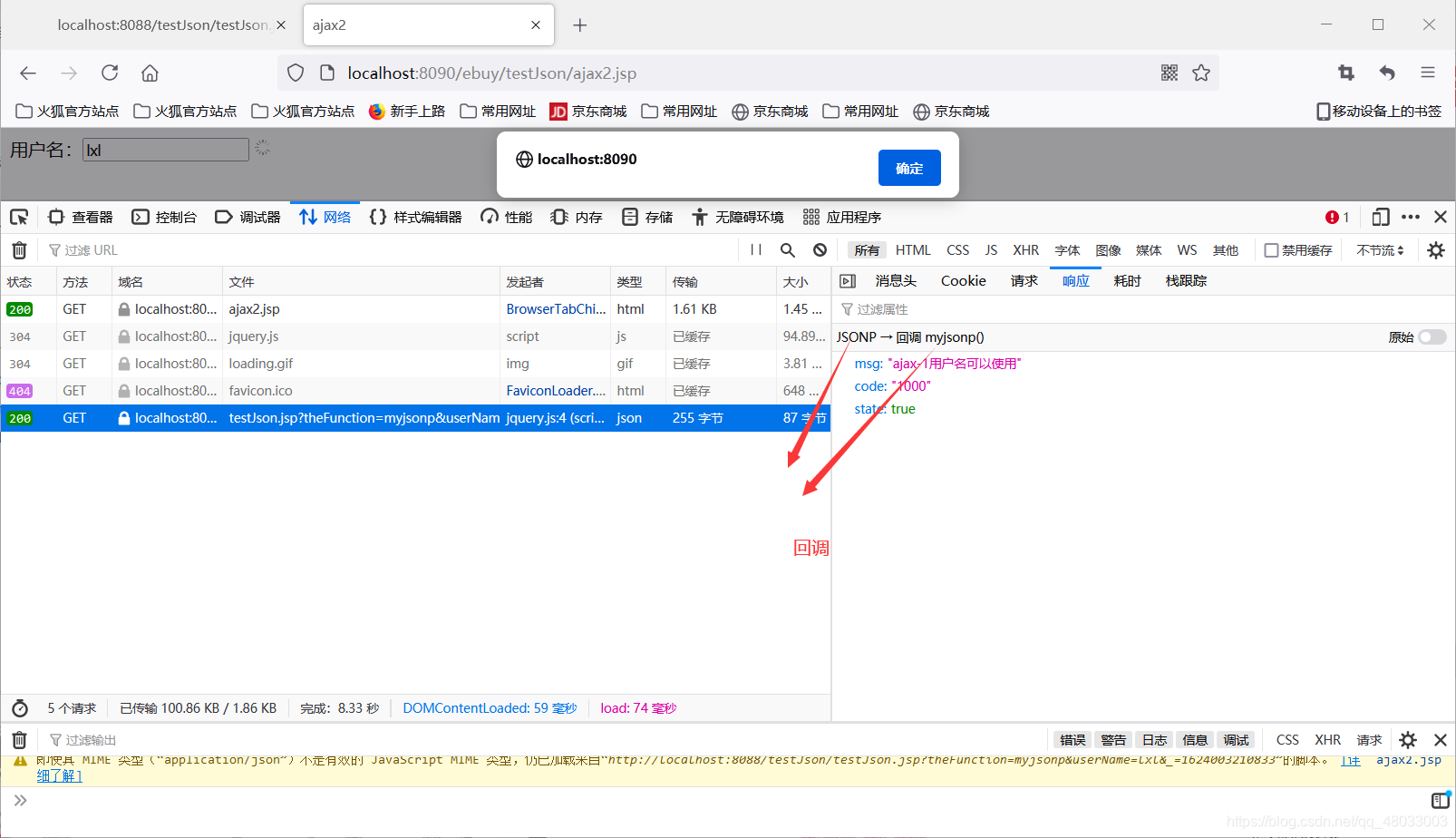1456x838 pixels.
Task: Enable the 禁用缓存 checkbox
Action: click(x=1271, y=250)
